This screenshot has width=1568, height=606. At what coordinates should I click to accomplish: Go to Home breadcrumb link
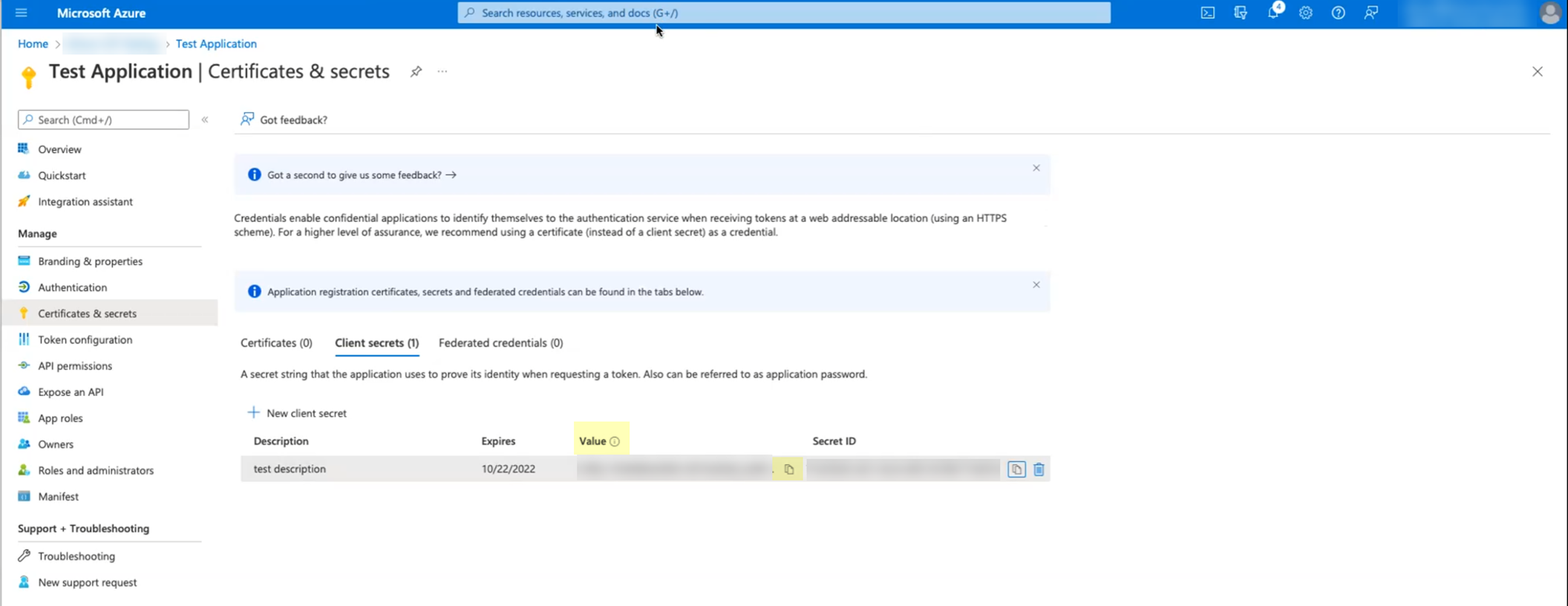click(x=33, y=44)
